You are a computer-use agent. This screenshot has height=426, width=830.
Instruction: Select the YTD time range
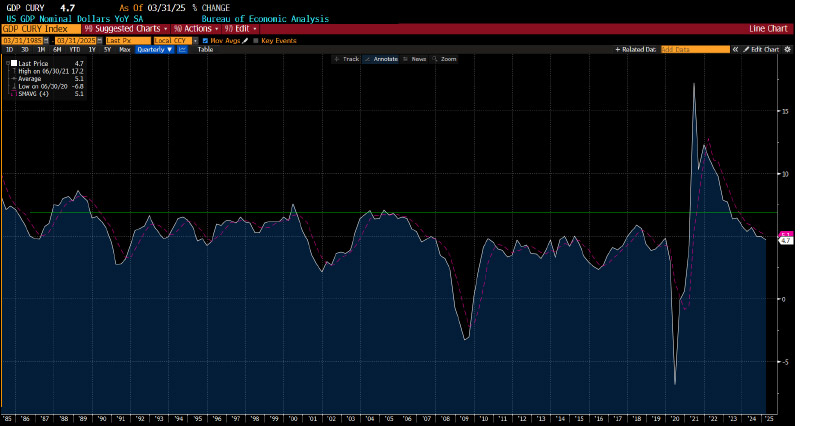click(x=75, y=49)
